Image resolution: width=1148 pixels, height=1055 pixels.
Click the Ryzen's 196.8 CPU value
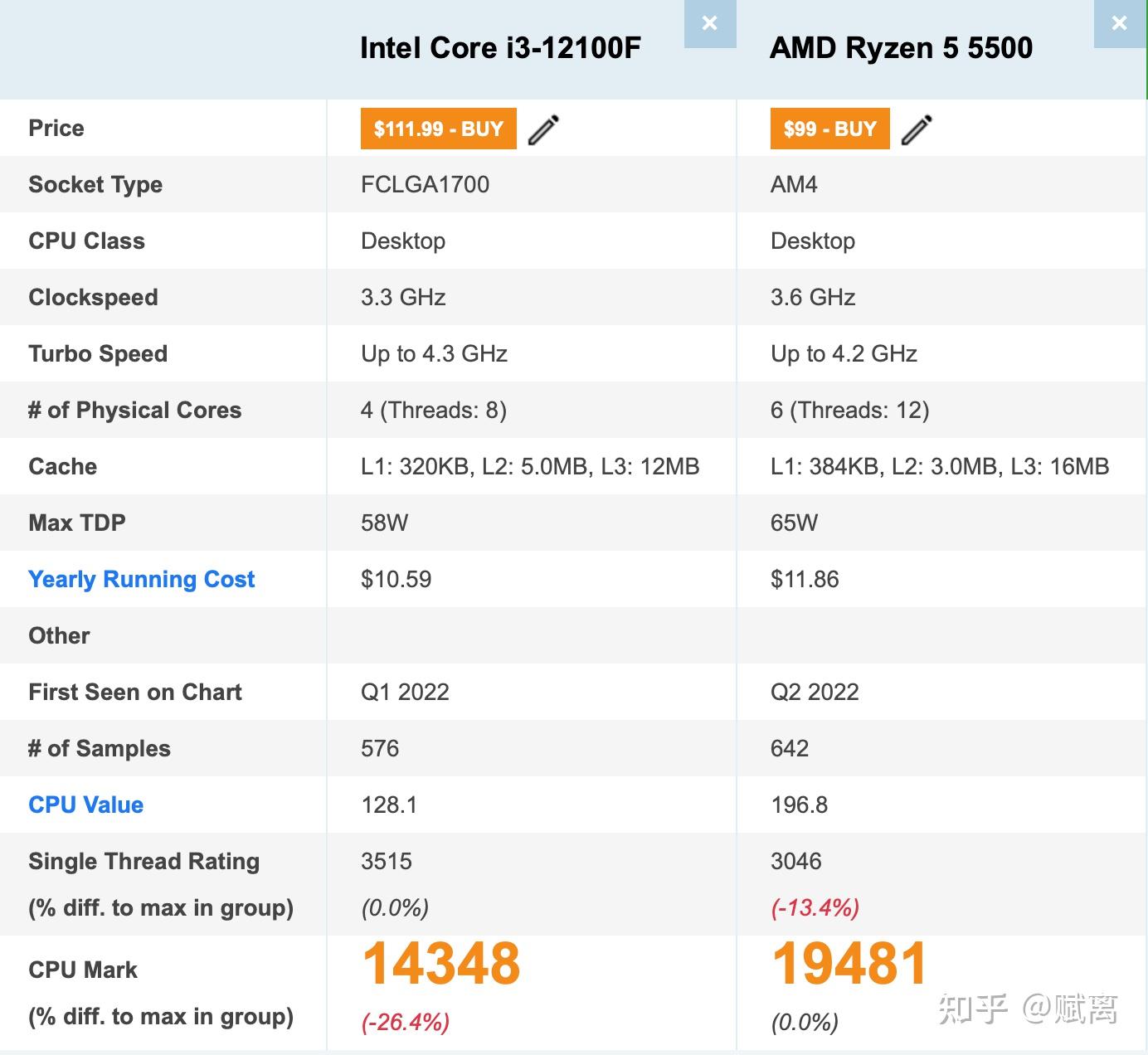(x=799, y=805)
